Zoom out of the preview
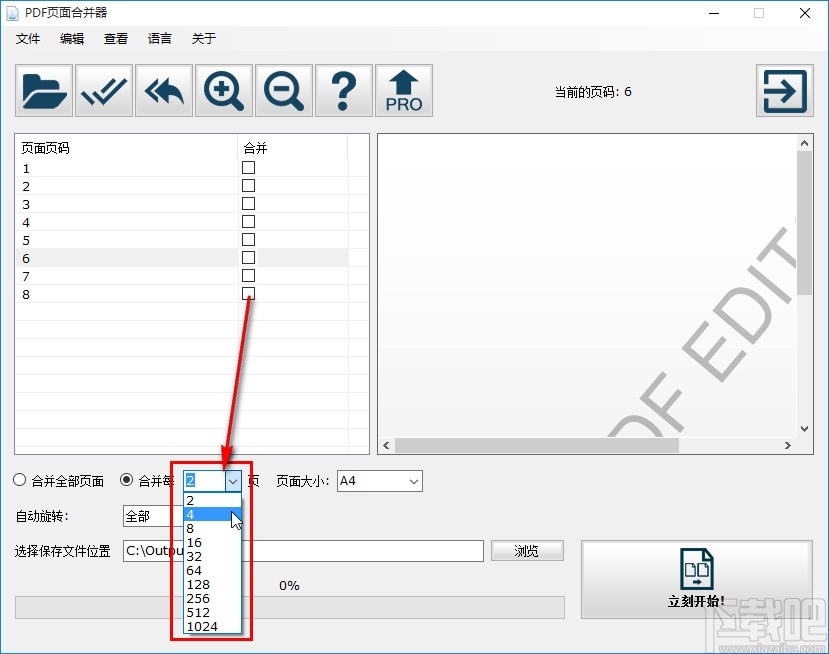Image resolution: width=829 pixels, height=654 pixels. click(x=283, y=90)
